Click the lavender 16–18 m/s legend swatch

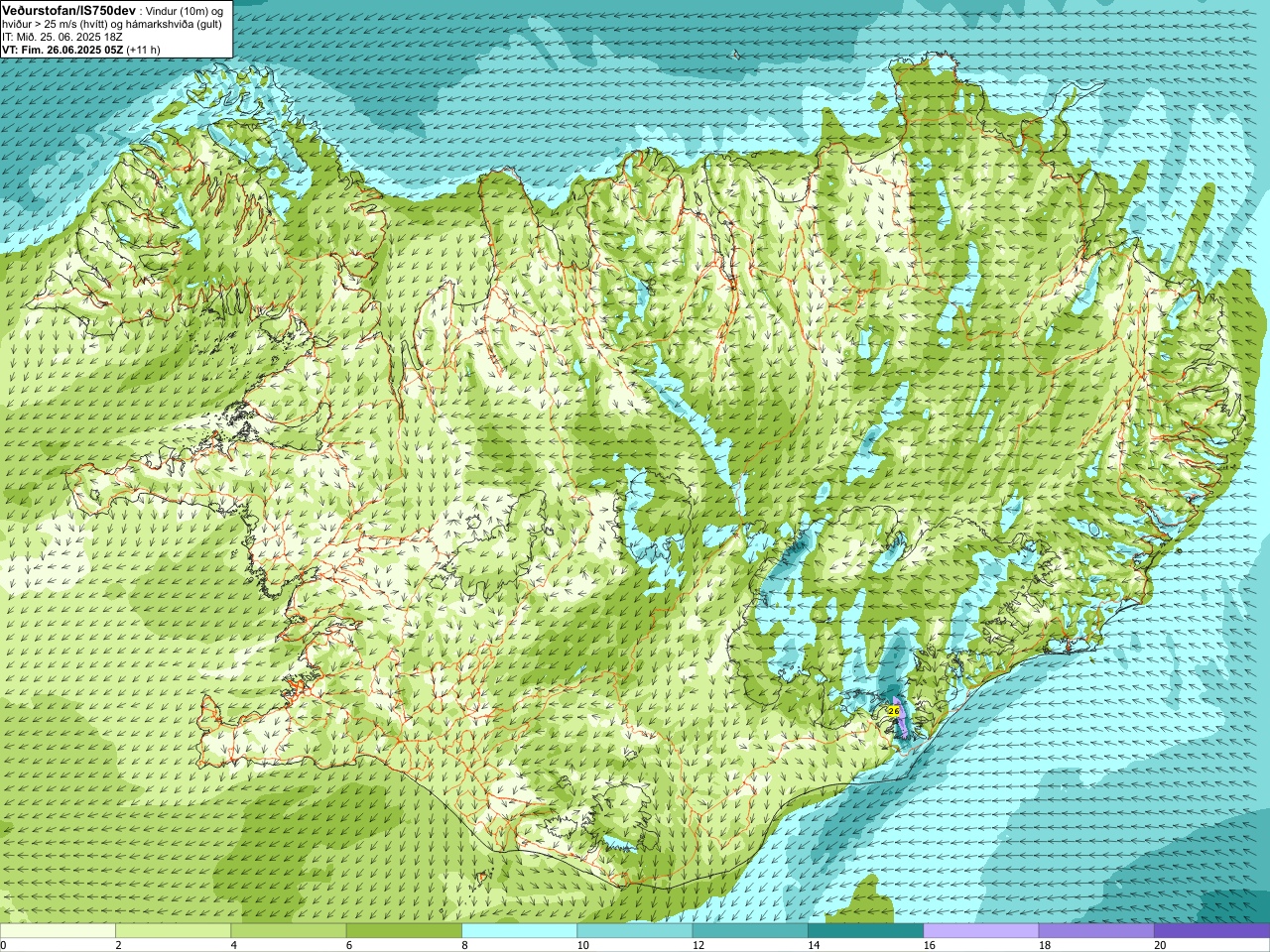coord(980,931)
